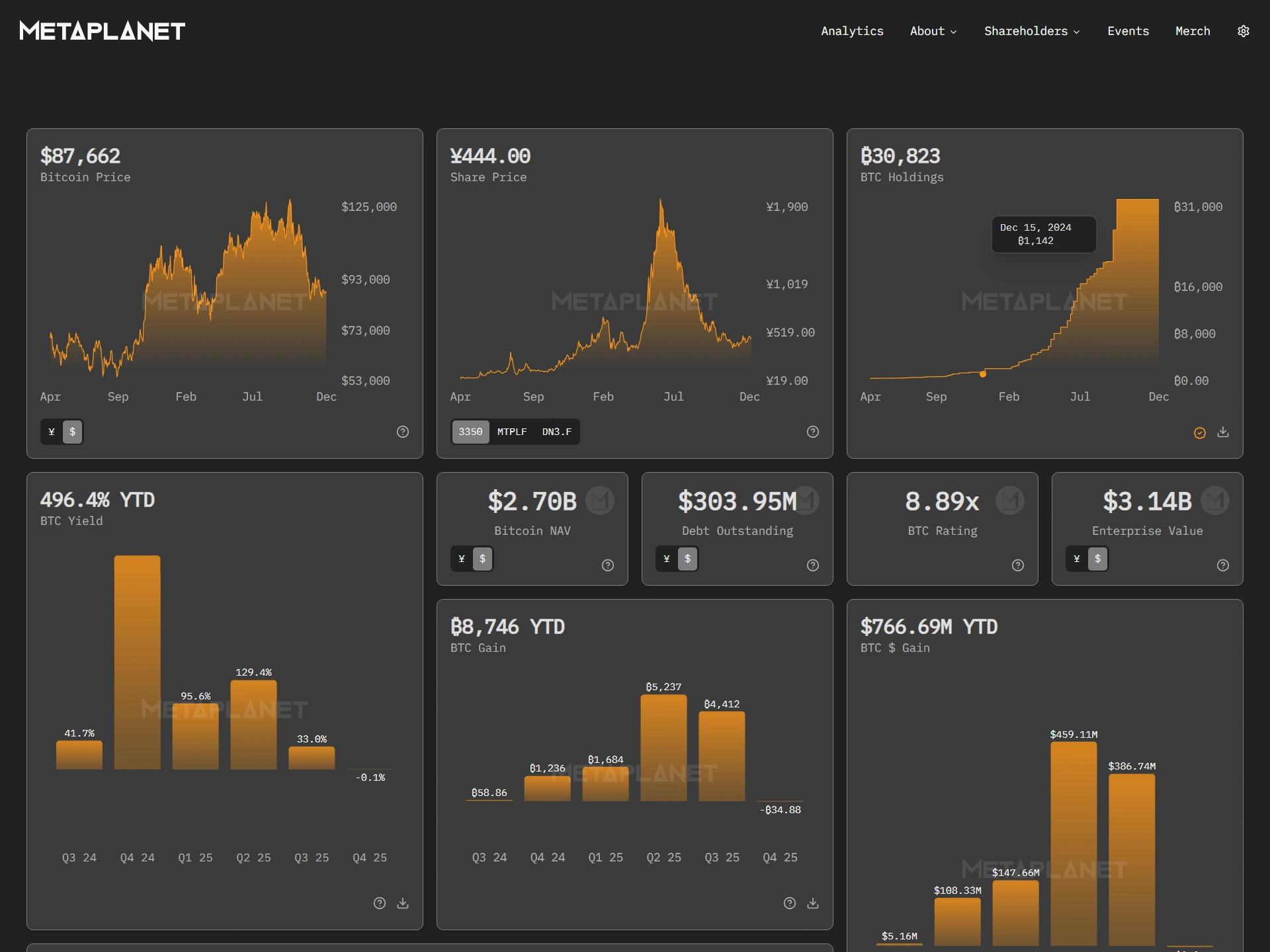The width and height of the screenshot is (1270, 952).
Task: Download the BTC Yield chart
Action: [403, 903]
